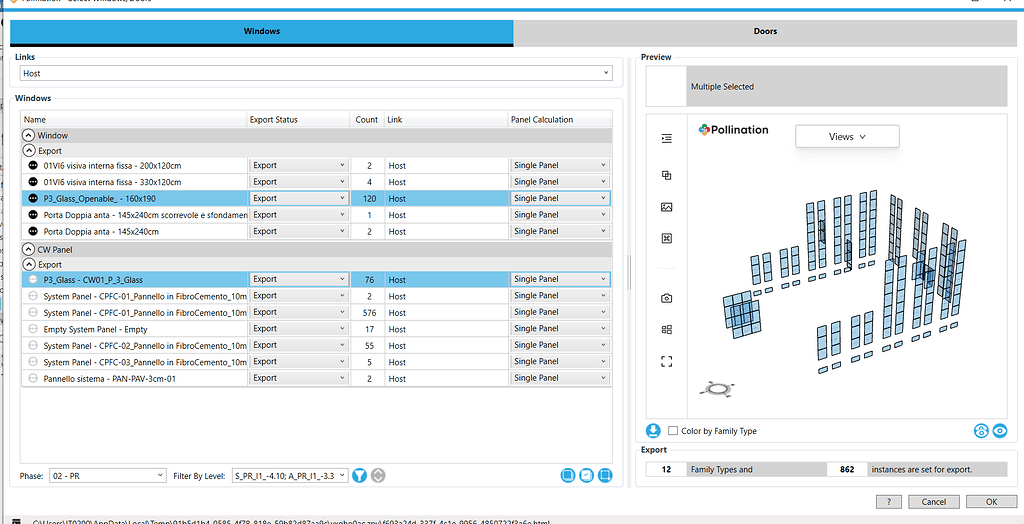Click the 12 Family Types value in Export section
1024x524 pixels.
click(666, 469)
